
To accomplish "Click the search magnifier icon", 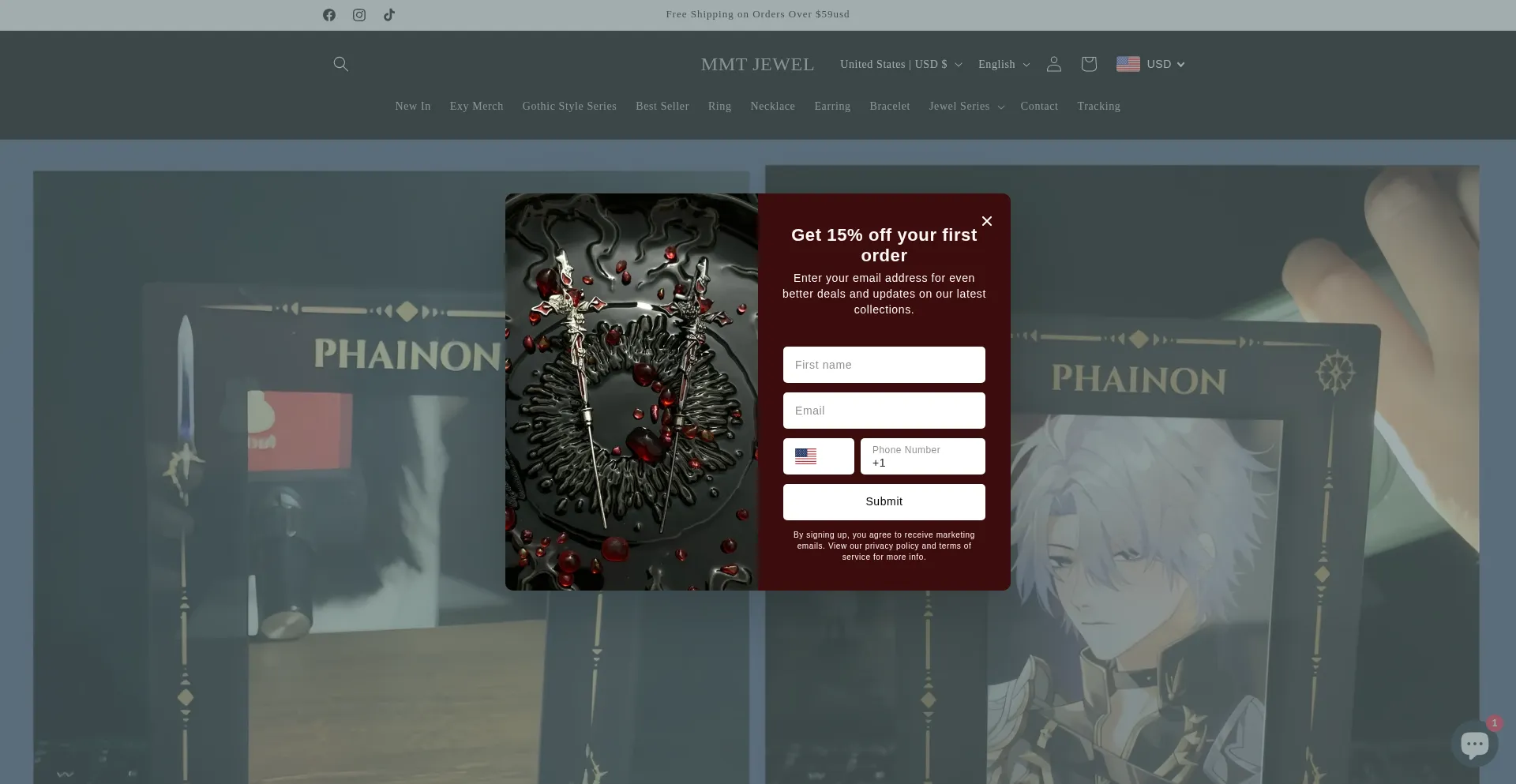I will (x=341, y=64).
